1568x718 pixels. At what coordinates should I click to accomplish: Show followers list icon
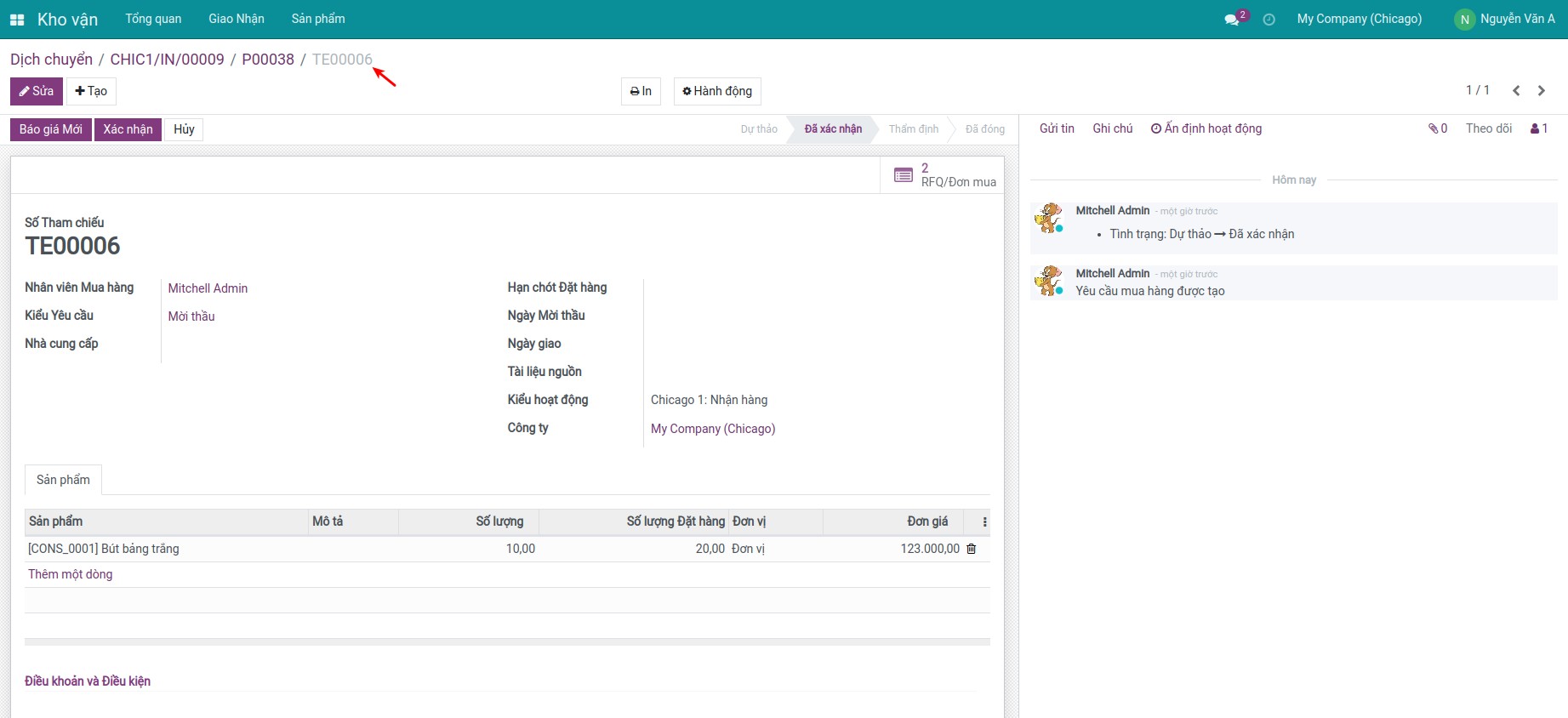tap(1538, 128)
